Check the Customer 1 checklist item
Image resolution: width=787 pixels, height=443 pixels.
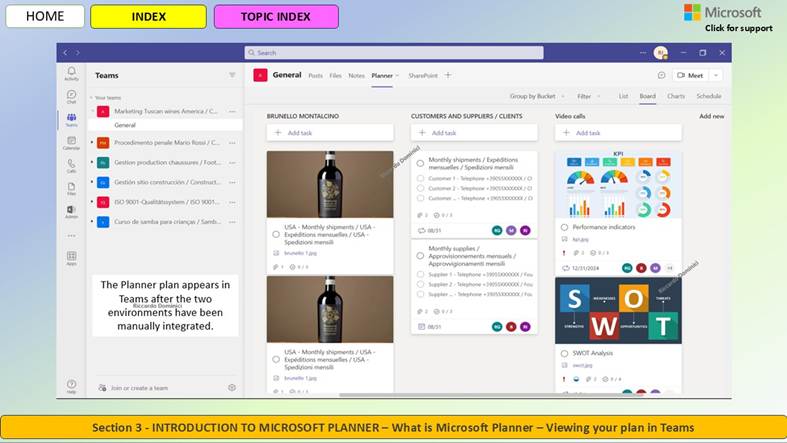click(x=421, y=178)
